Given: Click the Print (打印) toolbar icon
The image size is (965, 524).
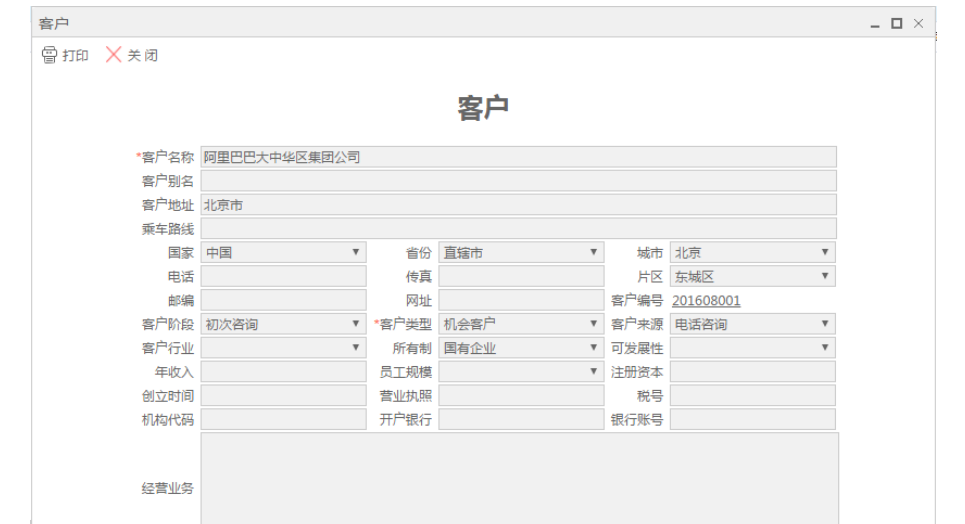Looking at the screenshot, I should (x=48, y=55).
